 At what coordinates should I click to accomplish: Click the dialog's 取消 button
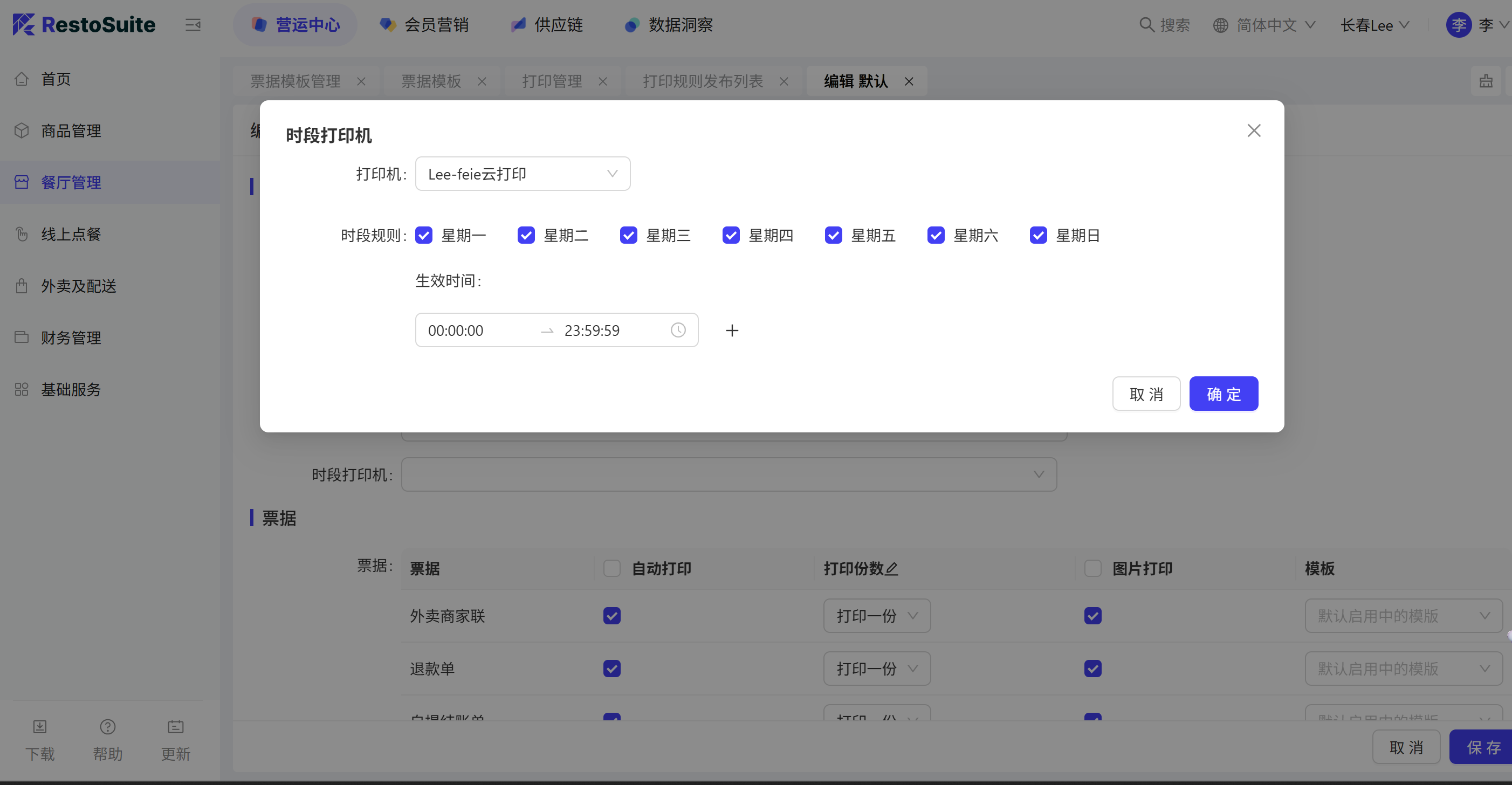click(x=1146, y=394)
